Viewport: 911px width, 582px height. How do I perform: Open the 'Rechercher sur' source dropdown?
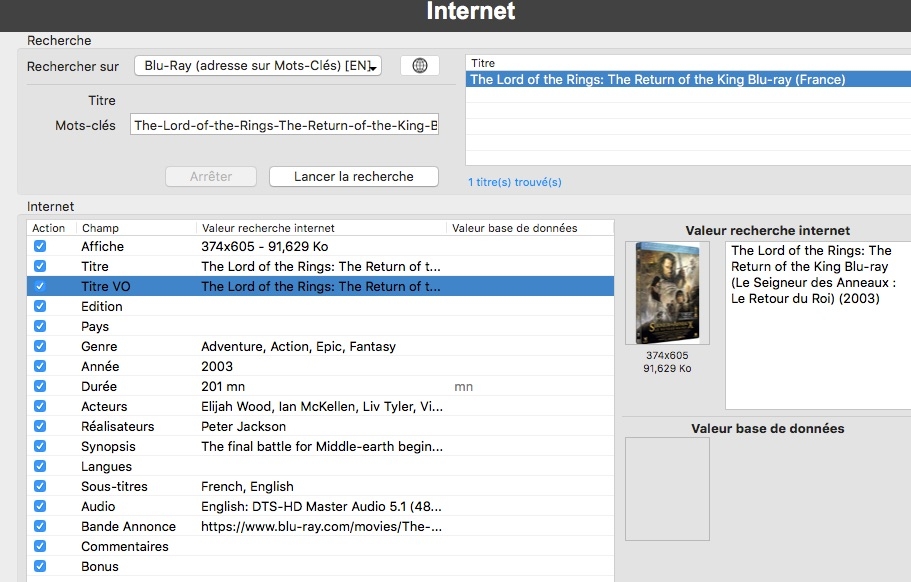tap(258, 66)
